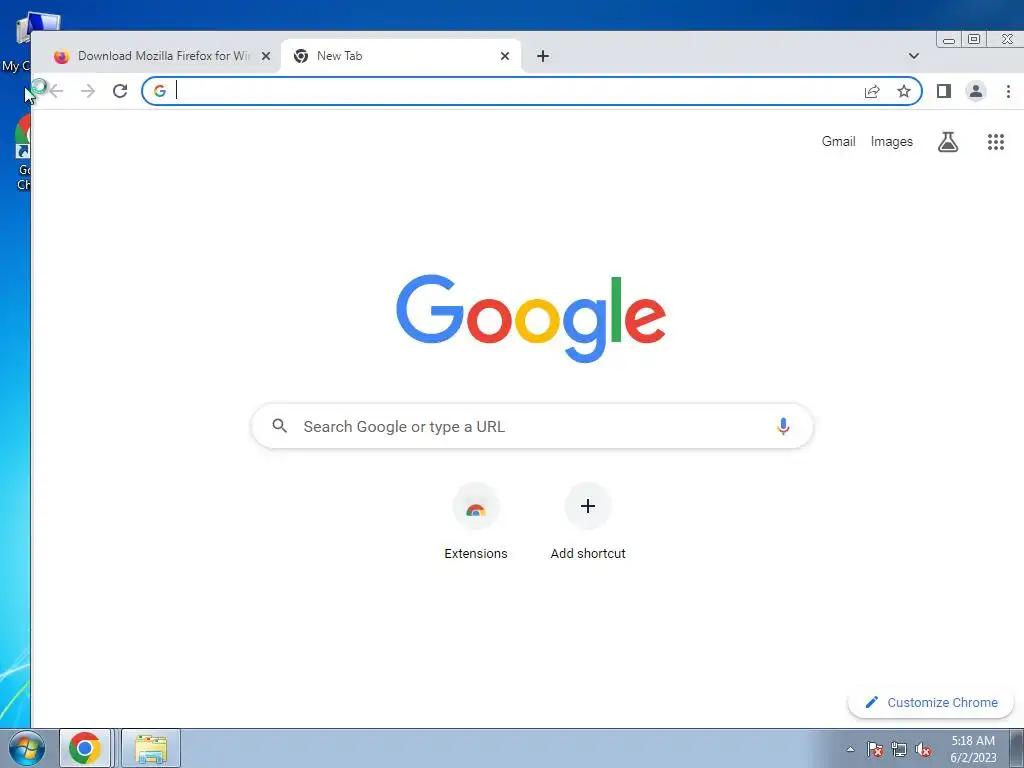Viewport: 1024px width, 768px height.
Task: Click the Action Center flag tray icon
Action: pyautogui.click(x=875, y=750)
